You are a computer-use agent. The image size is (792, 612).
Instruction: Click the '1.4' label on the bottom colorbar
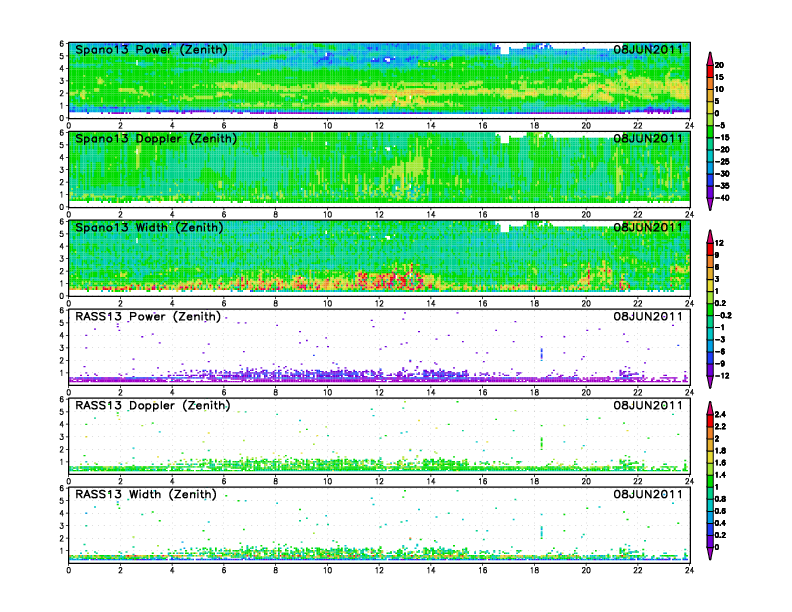point(720,475)
